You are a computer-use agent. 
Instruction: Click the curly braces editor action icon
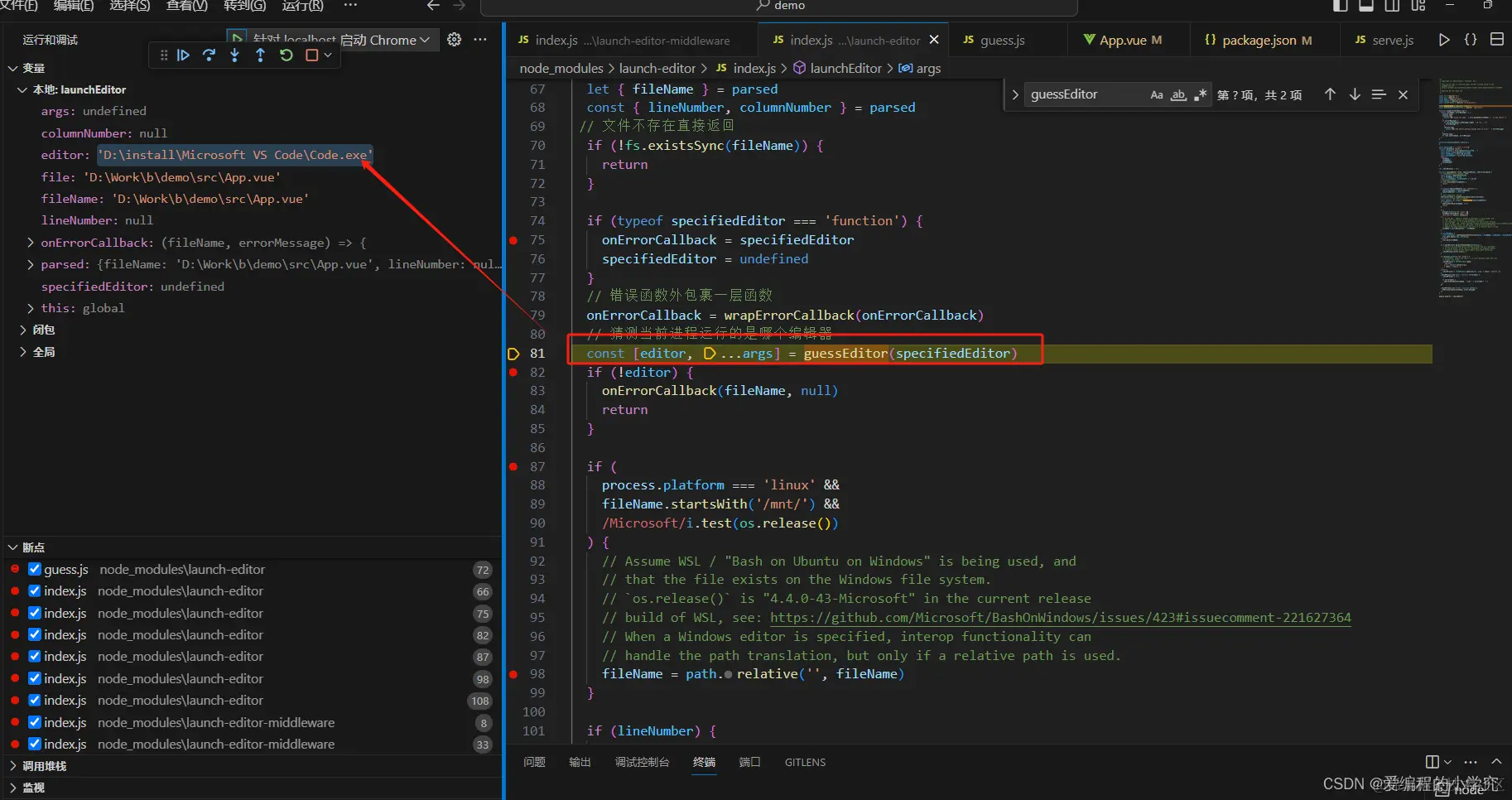click(1471, 40)
